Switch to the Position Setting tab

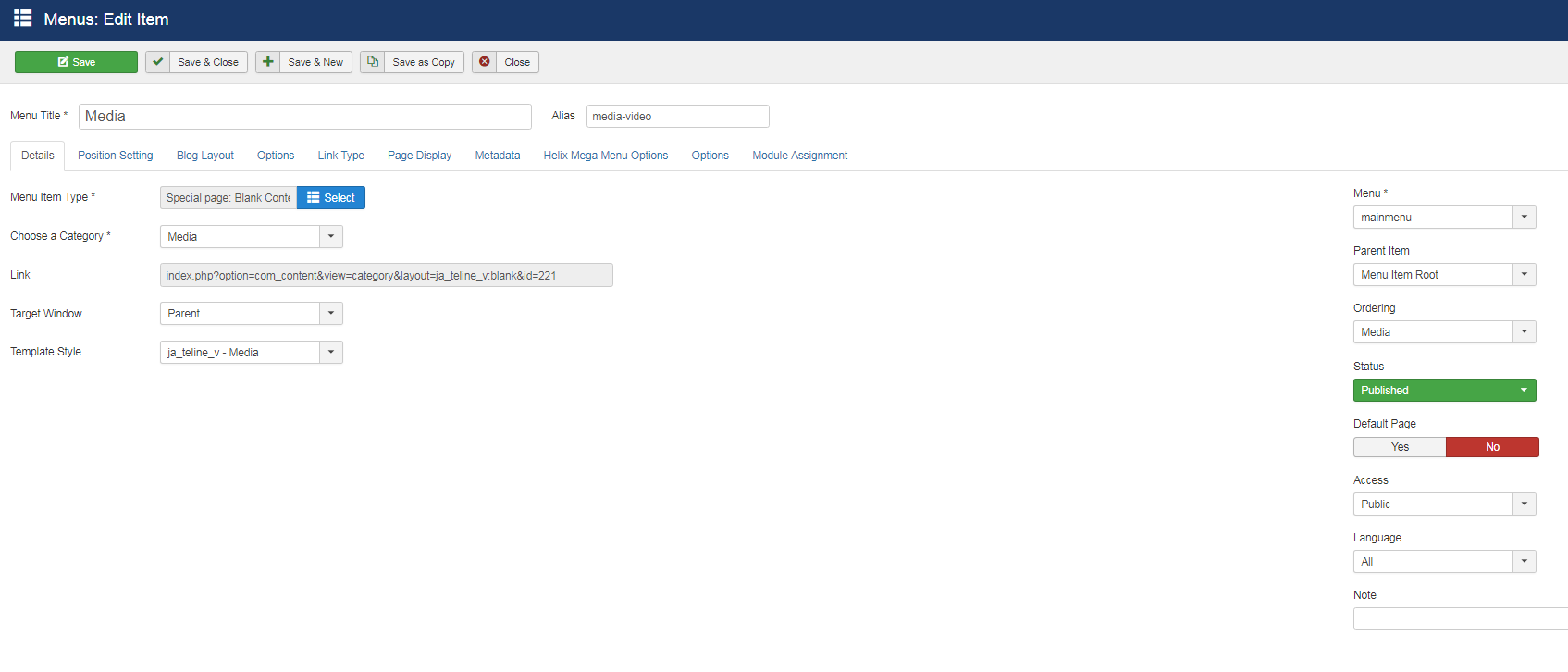tap(116, 156)
